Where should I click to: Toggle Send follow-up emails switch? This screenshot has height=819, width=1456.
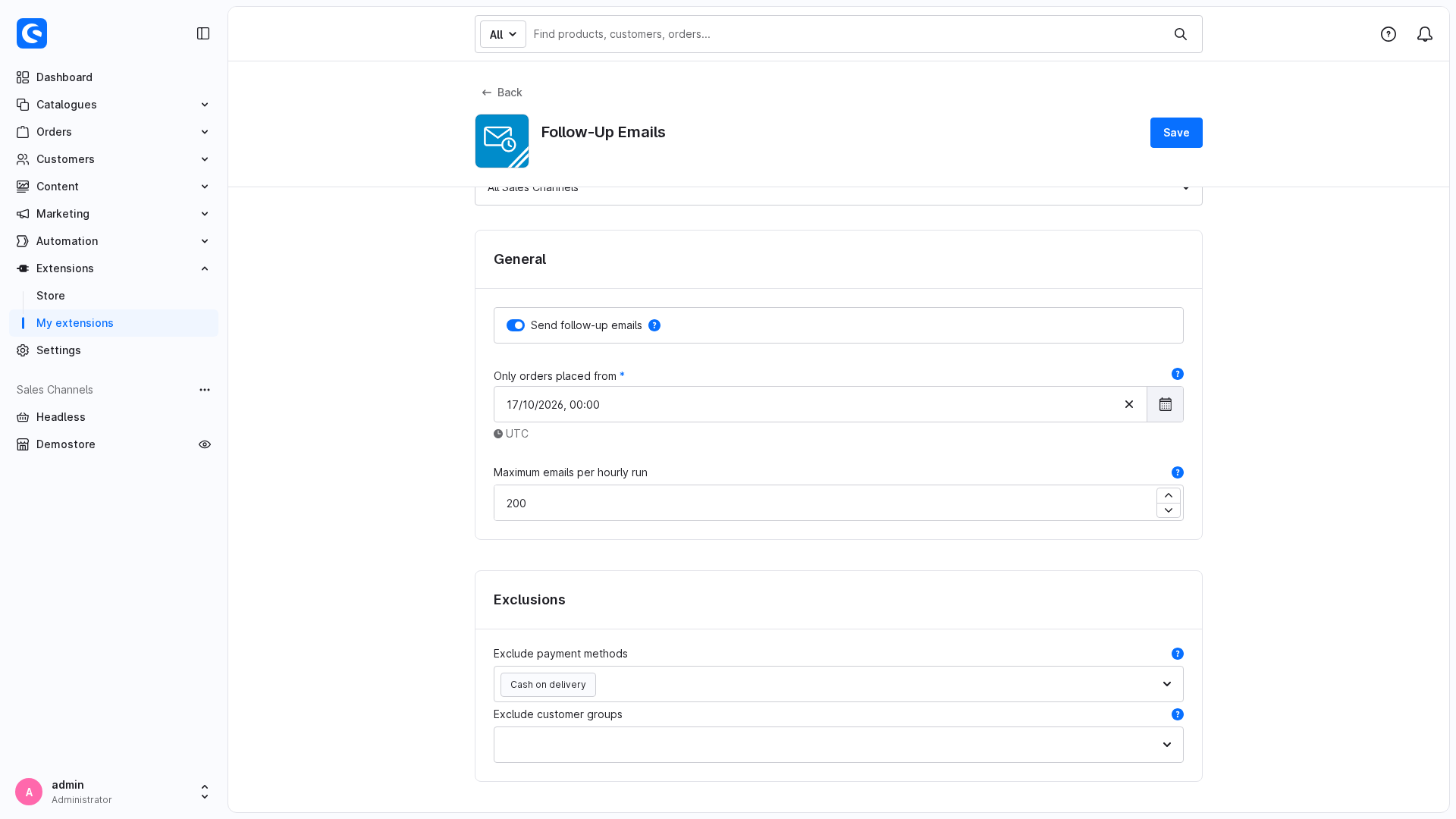516,325
